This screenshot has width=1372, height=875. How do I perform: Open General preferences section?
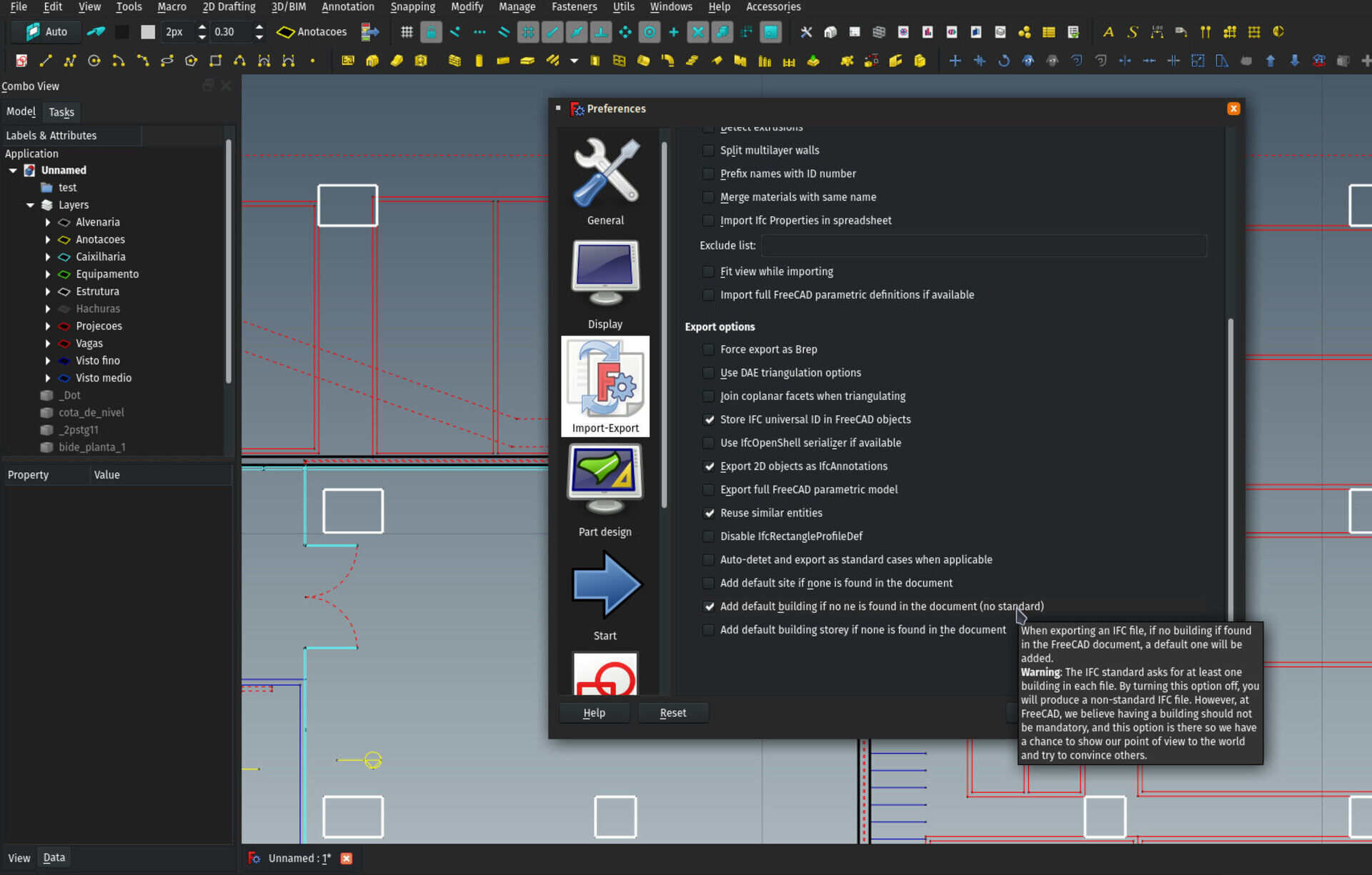point(605,181)
